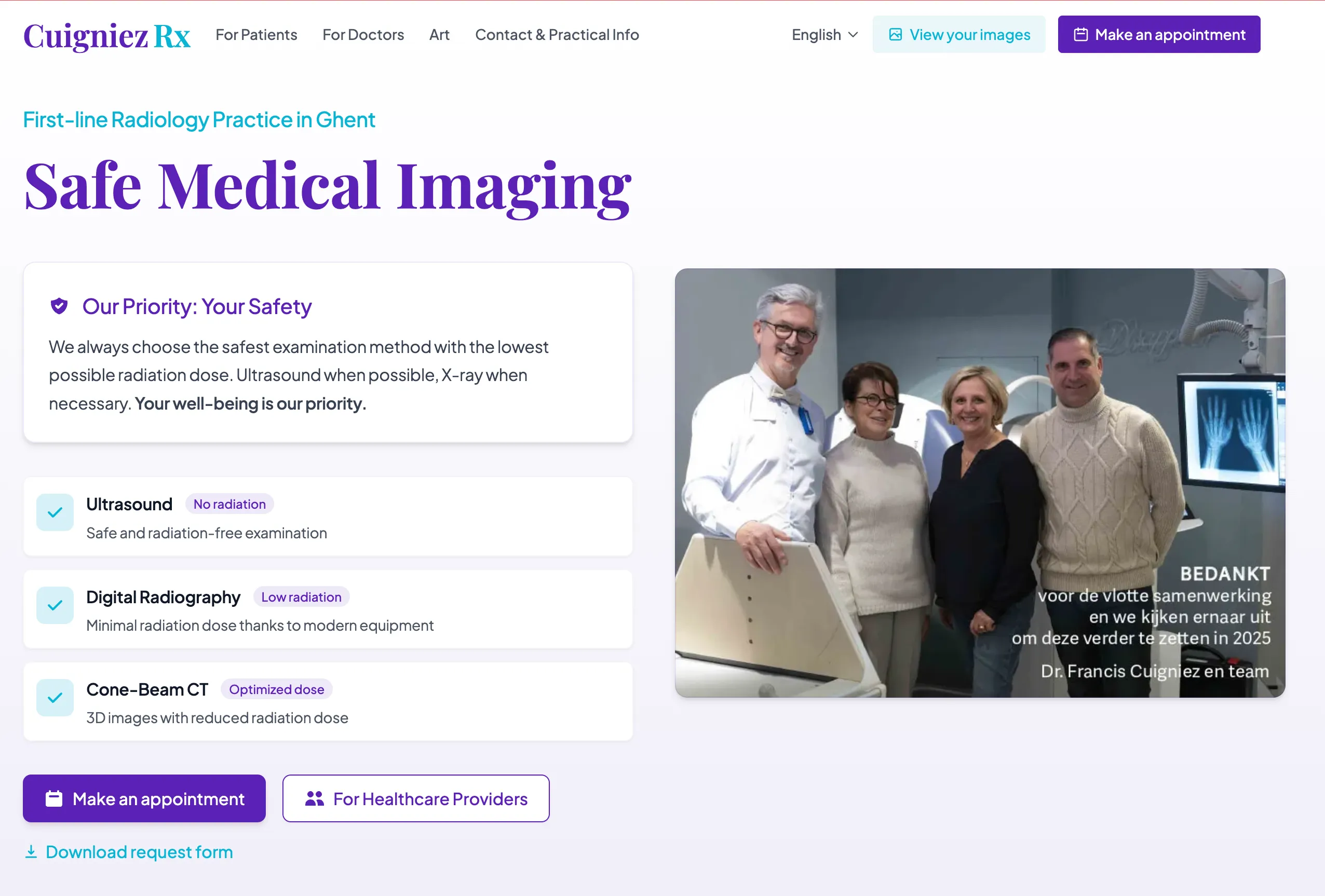This screenshot has height=896, width=1325.
Task: Click the calendar icon in bottom appointment button
Action: [54, 798]
